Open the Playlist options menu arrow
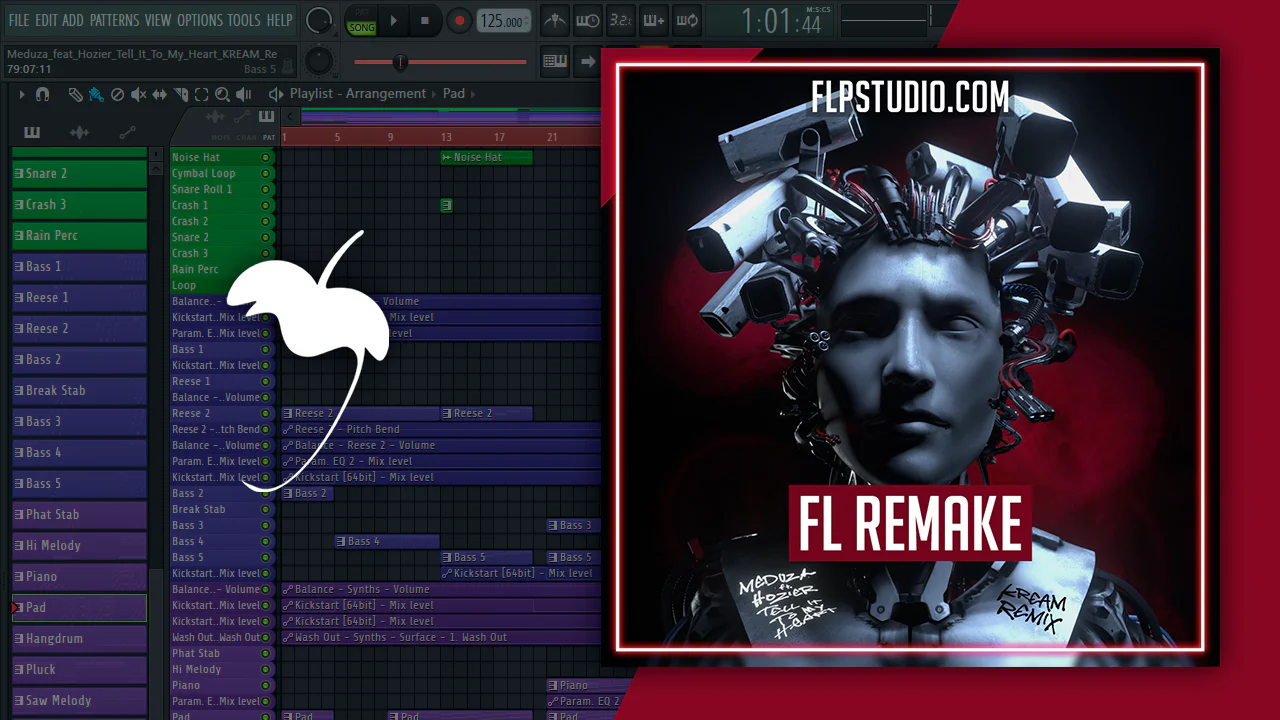The width and height of the screenshot is (1280, 720). pos(22,94)
